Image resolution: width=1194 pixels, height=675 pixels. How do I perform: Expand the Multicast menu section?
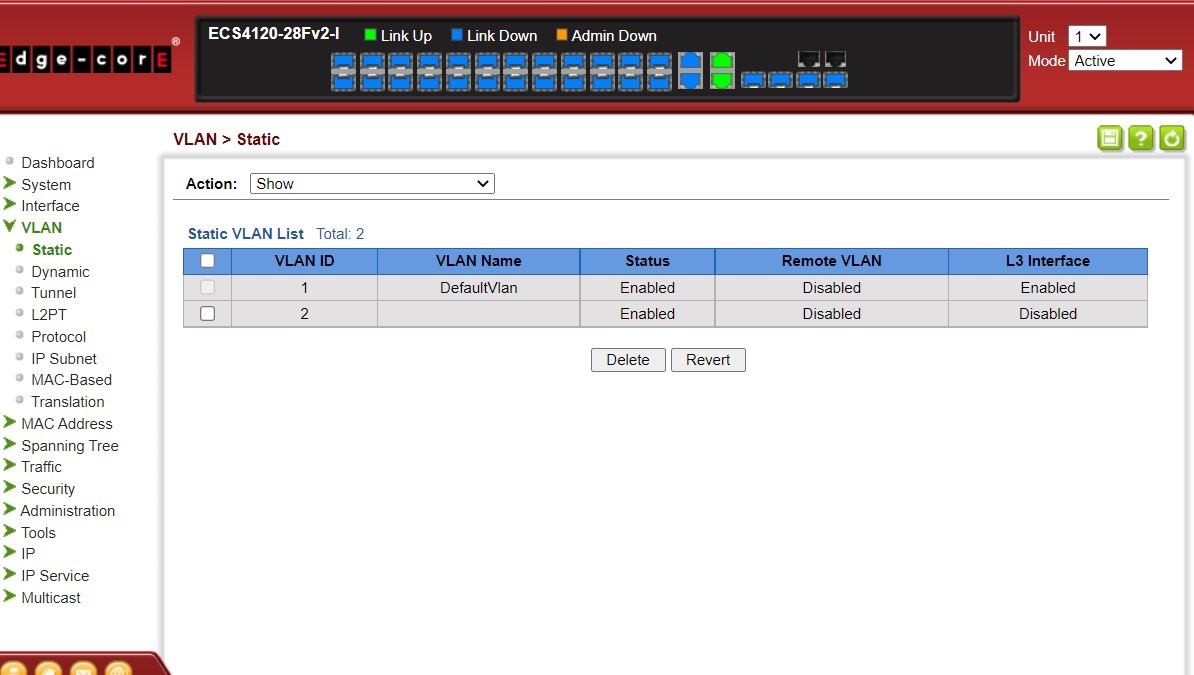tap(50, 598)
